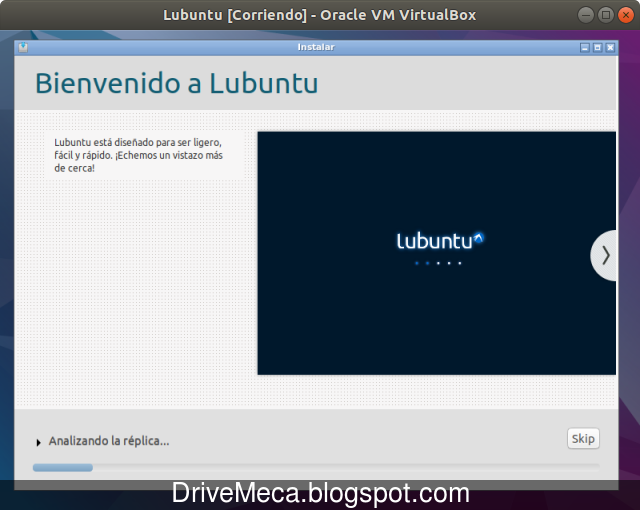Click the installation progress bar
The image size is (640, 510).
[316, 467]
